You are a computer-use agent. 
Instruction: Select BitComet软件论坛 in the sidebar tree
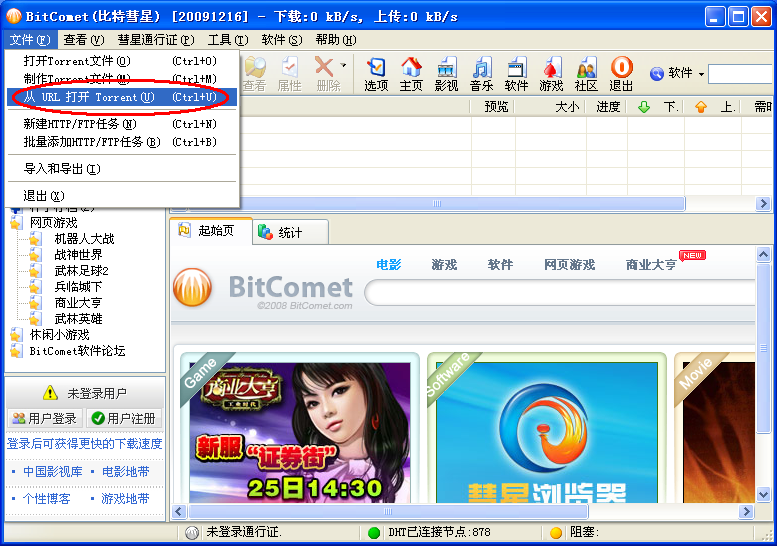pos(77,351)
